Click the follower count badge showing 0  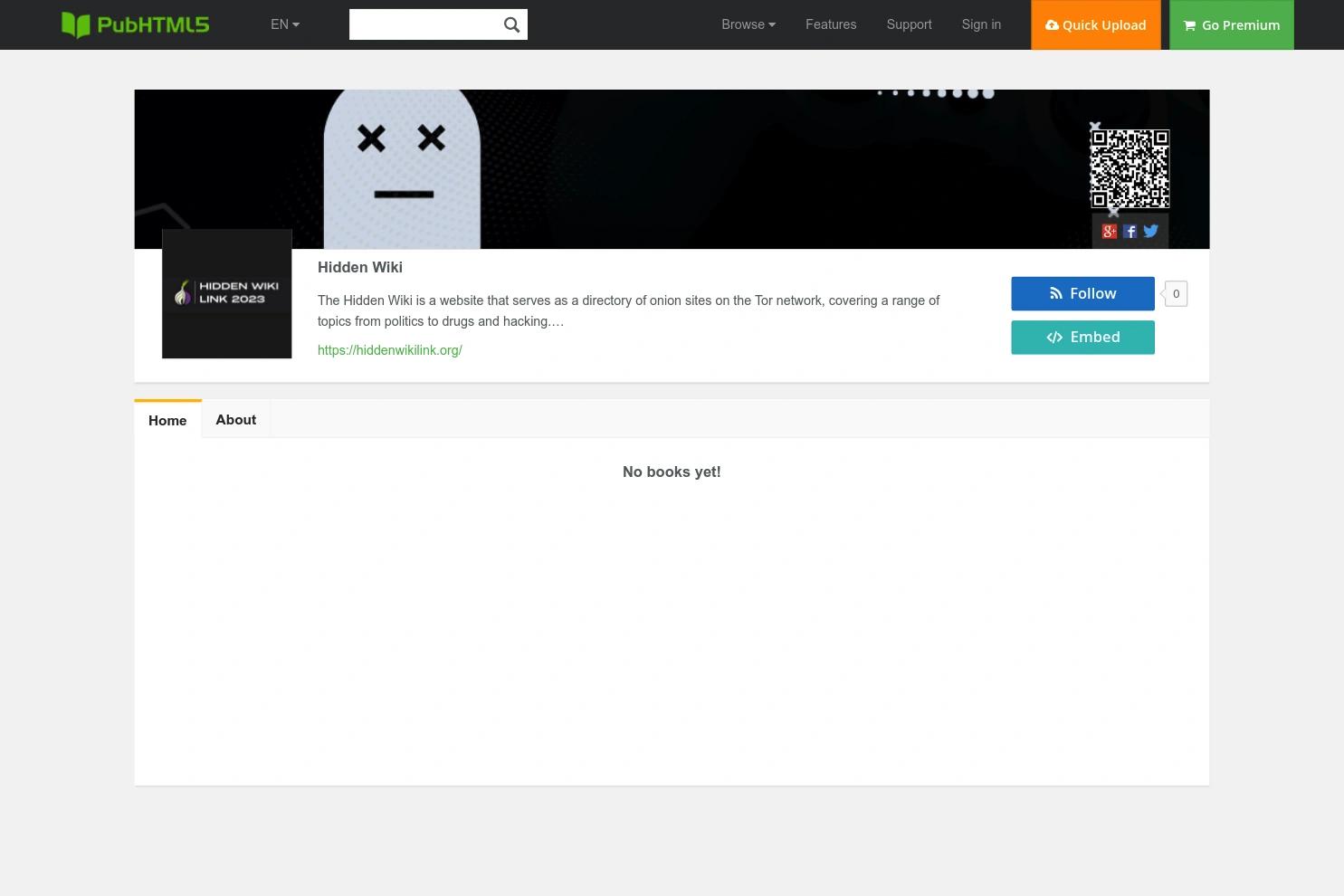tap(1176, 293)
